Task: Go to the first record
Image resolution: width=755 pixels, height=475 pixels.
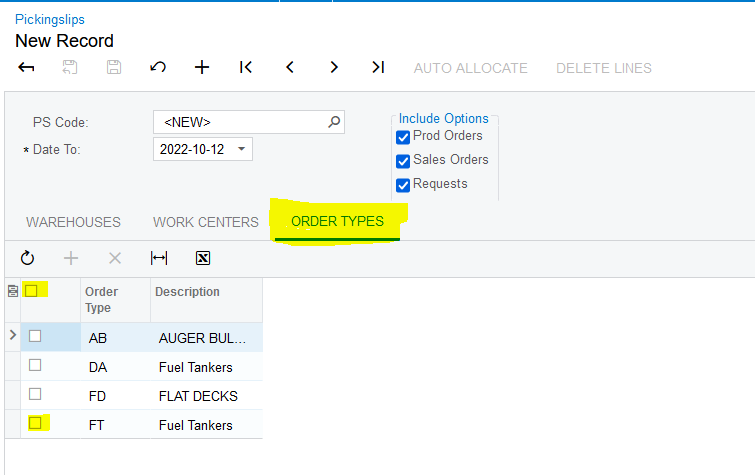Action: tap(246, 67)
